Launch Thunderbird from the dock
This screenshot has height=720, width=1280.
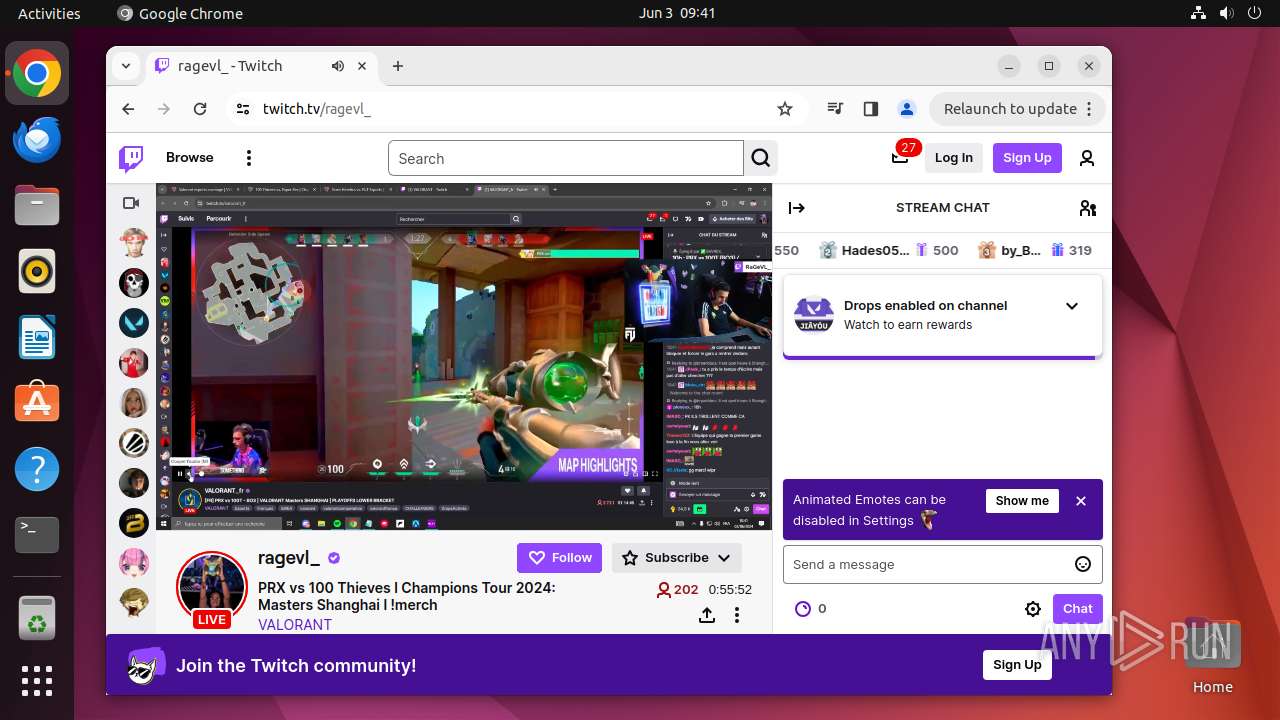pos(37,139)
